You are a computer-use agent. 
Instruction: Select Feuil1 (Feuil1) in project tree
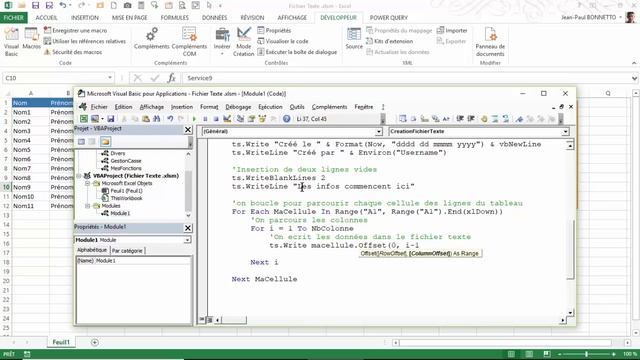click(x=127, y=191)
